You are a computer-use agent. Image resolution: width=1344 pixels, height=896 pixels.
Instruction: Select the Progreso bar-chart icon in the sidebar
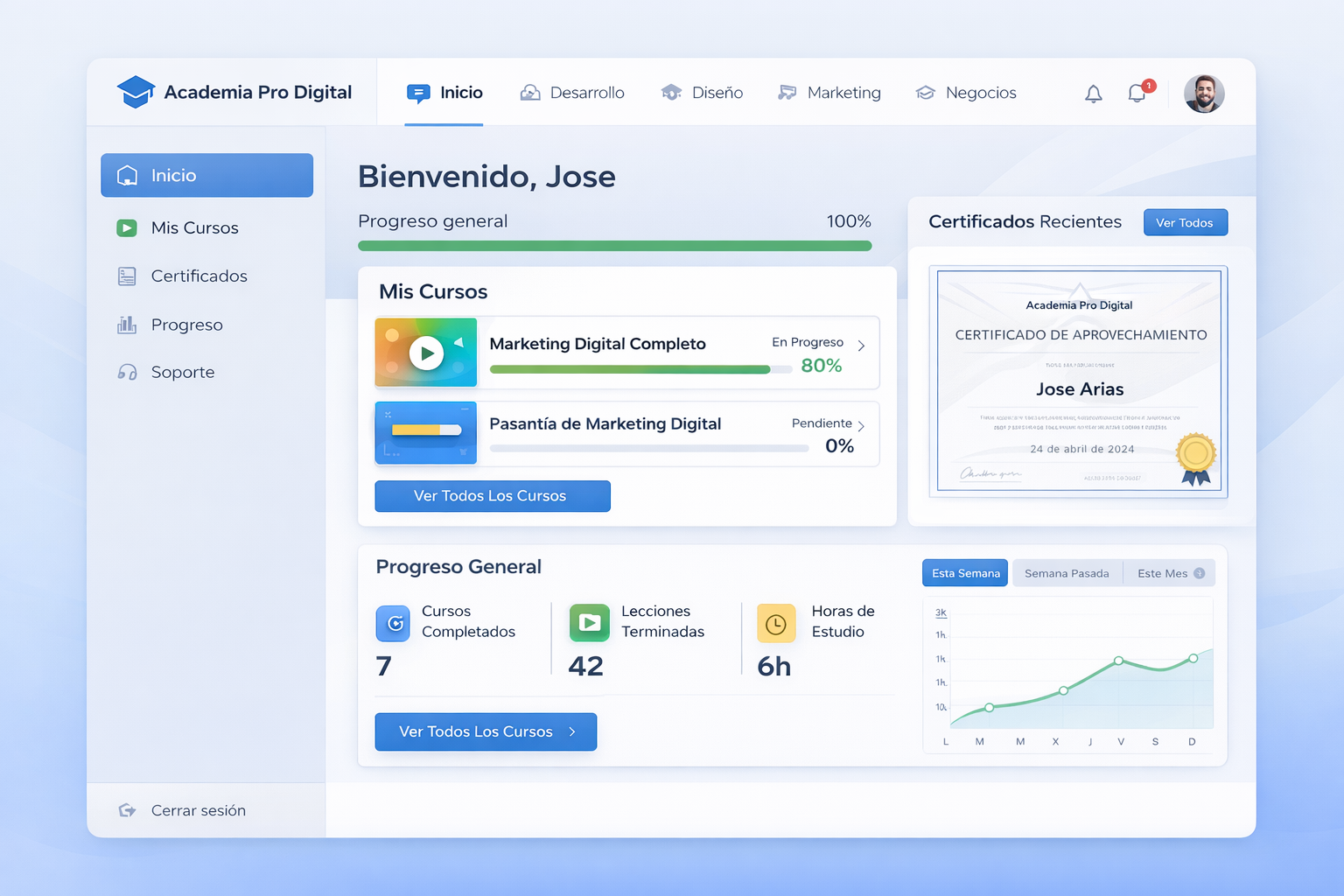pyautogui.click(x=128, y=324)
